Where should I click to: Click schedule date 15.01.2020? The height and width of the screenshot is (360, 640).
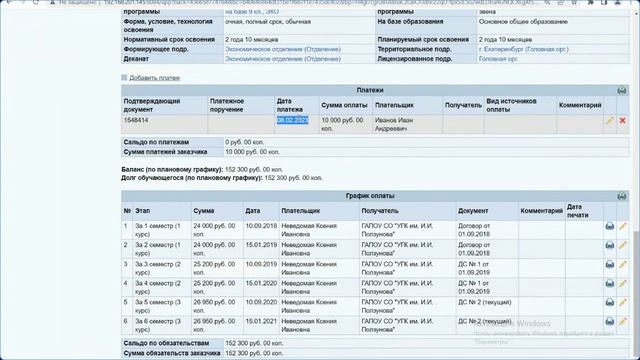point(261,283)
